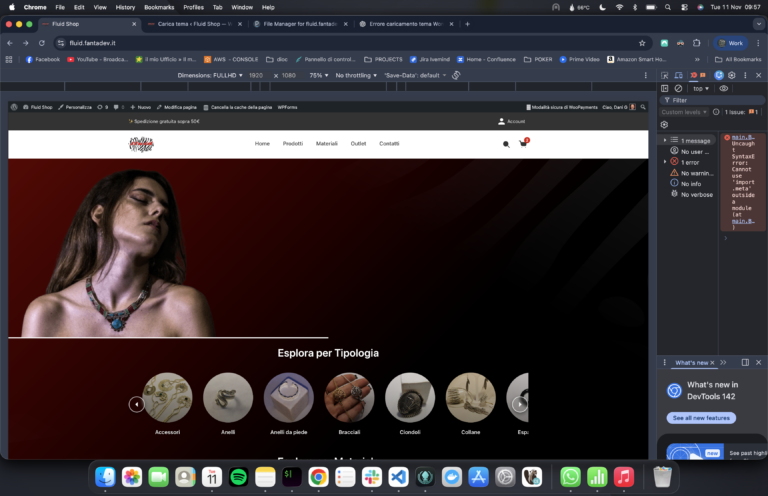Click the console Filter input field
This screenshot has width=768, height=496.
(710, 100)
